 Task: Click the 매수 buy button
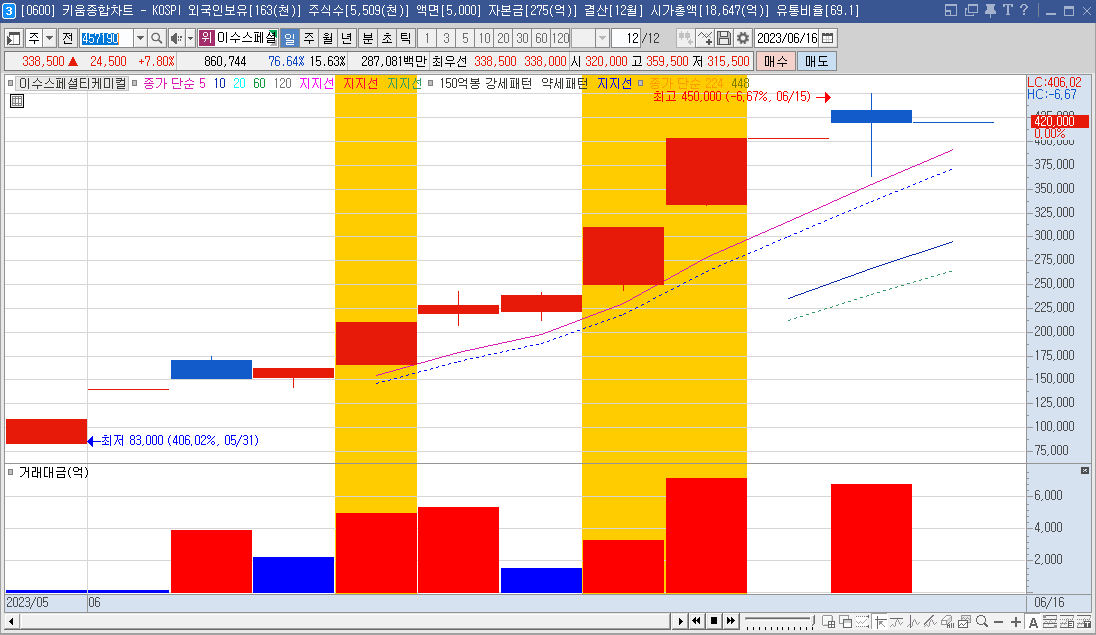click(x=776, y=62)
